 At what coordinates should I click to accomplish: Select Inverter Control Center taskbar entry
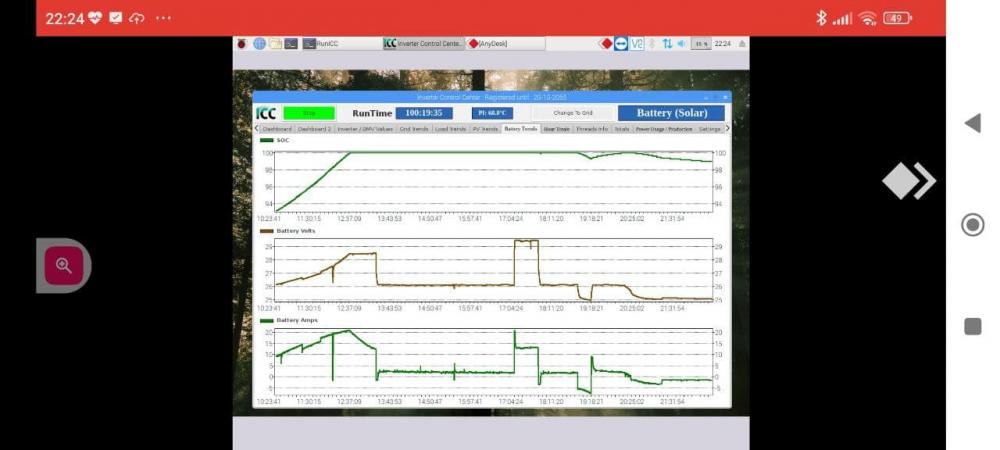coord(423,43)
